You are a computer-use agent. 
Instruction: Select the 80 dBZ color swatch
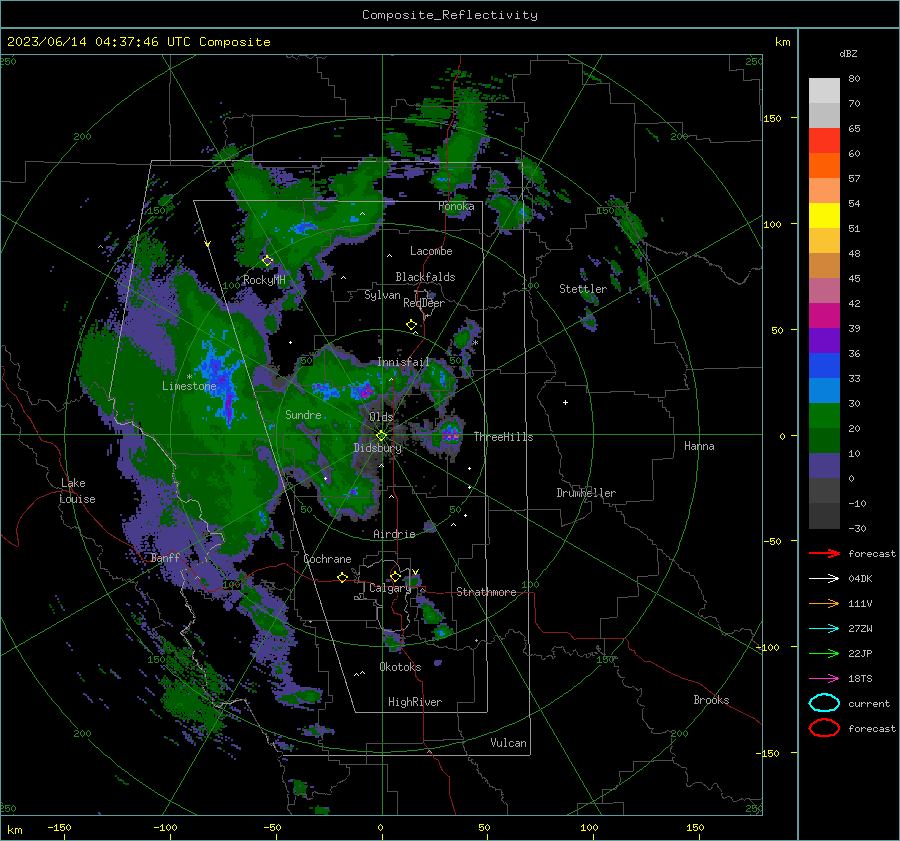point(824,90)
